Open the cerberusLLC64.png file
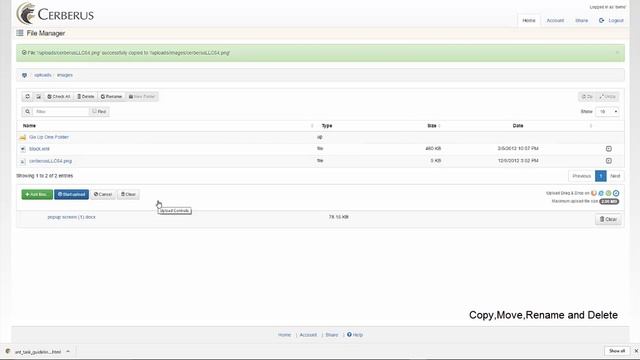640x360 pixels. coord(51,161)
